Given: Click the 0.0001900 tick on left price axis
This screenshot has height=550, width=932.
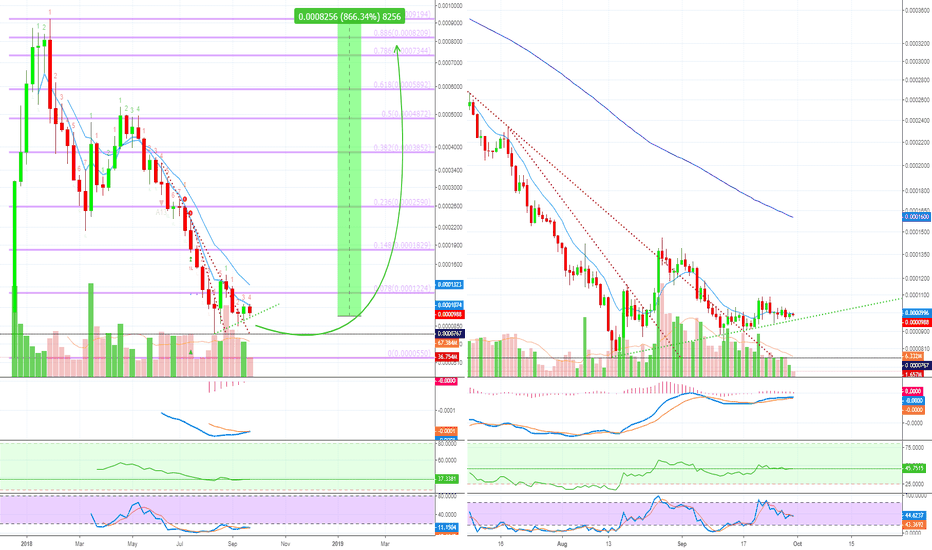Looking at the screenshot, I should [x=449, y=246].
